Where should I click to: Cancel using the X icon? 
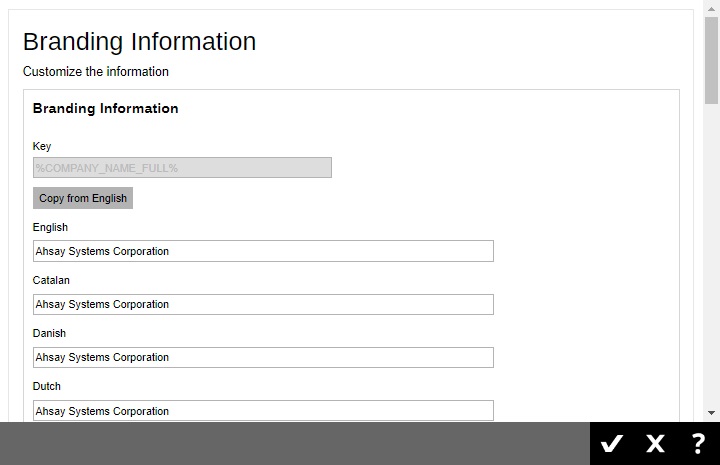(x=655, y=444)
